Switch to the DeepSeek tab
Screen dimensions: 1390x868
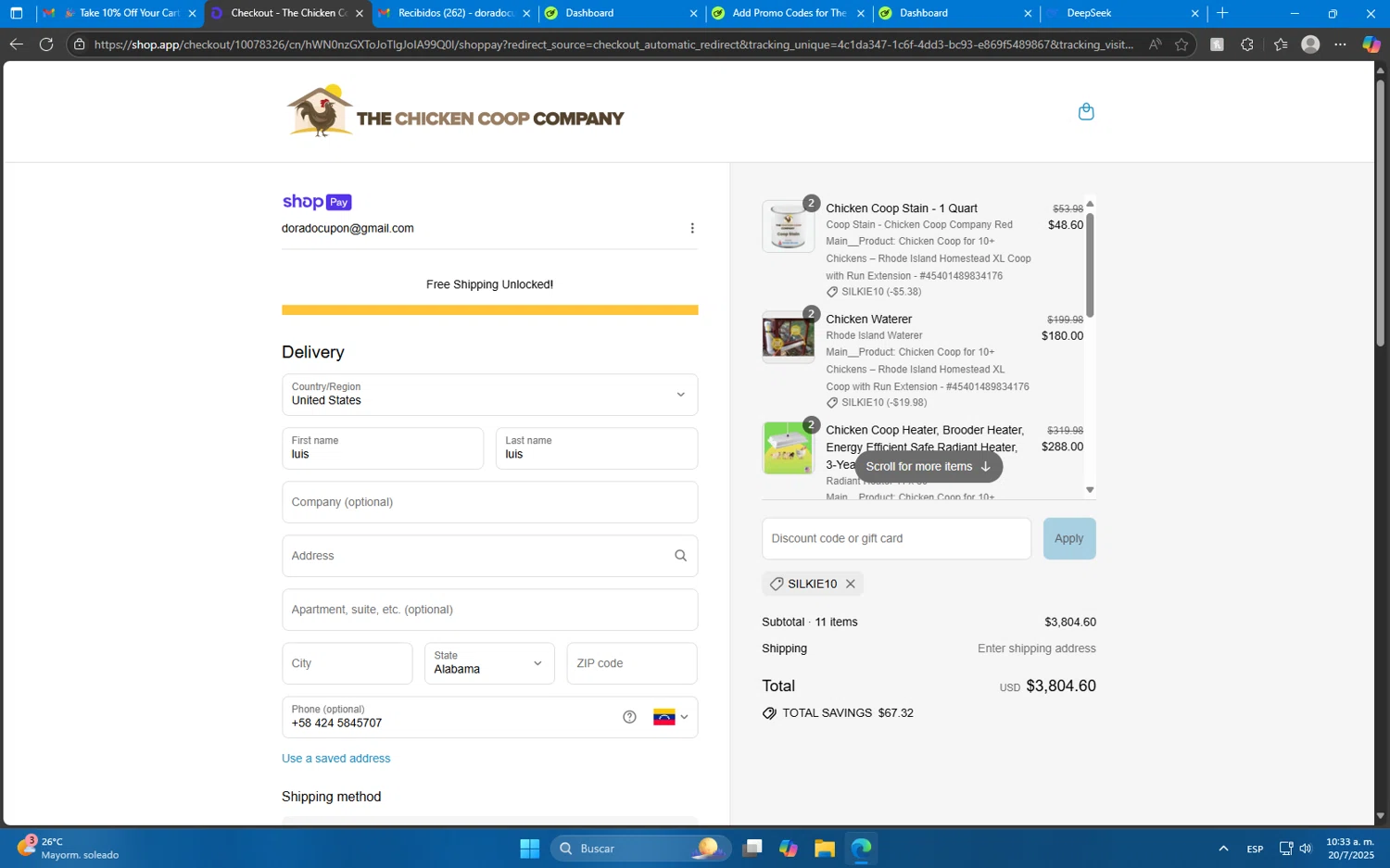tap(1123, 13)
